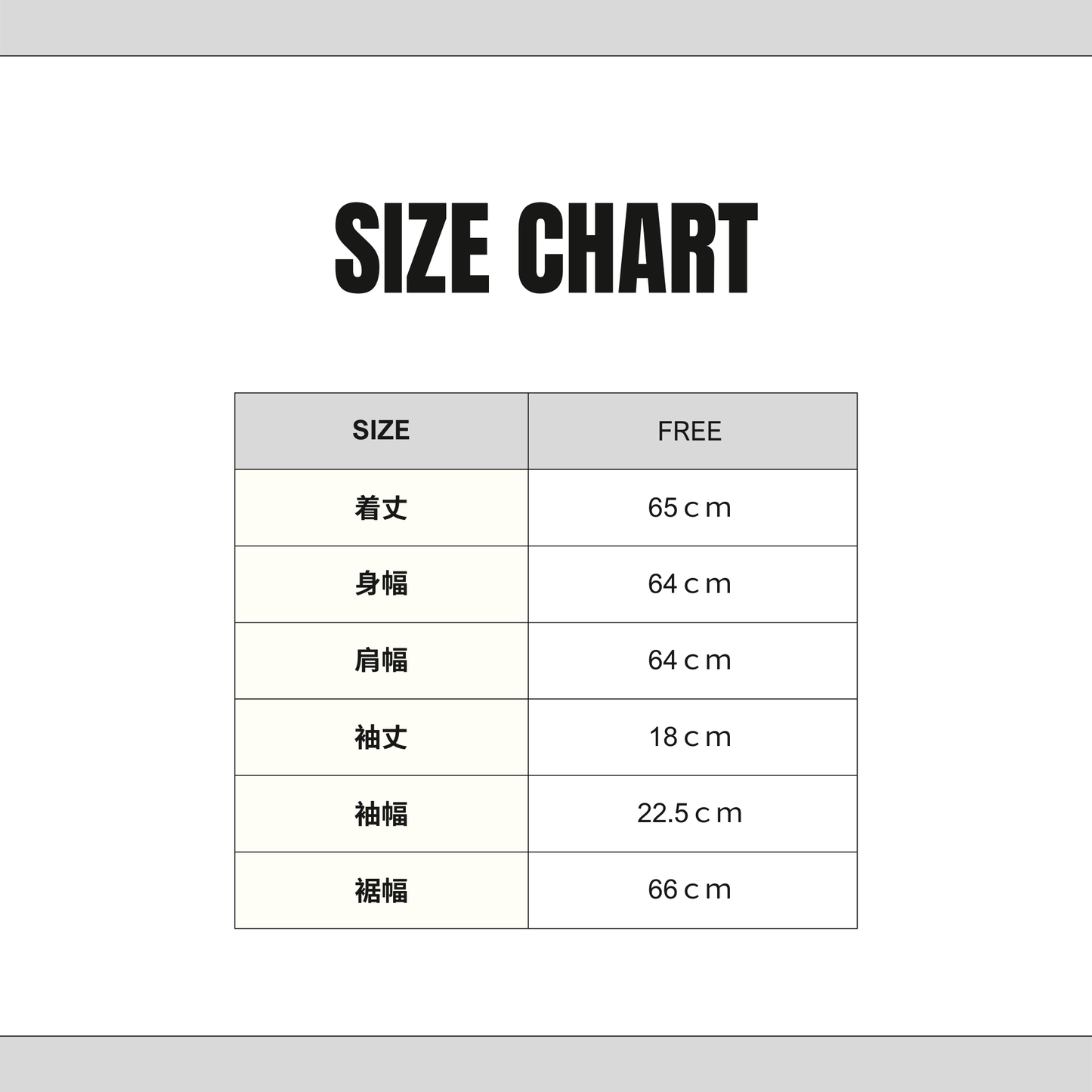
Task: Click the 66 cm value
Action: pyautogui.click(x=689, y=890)
